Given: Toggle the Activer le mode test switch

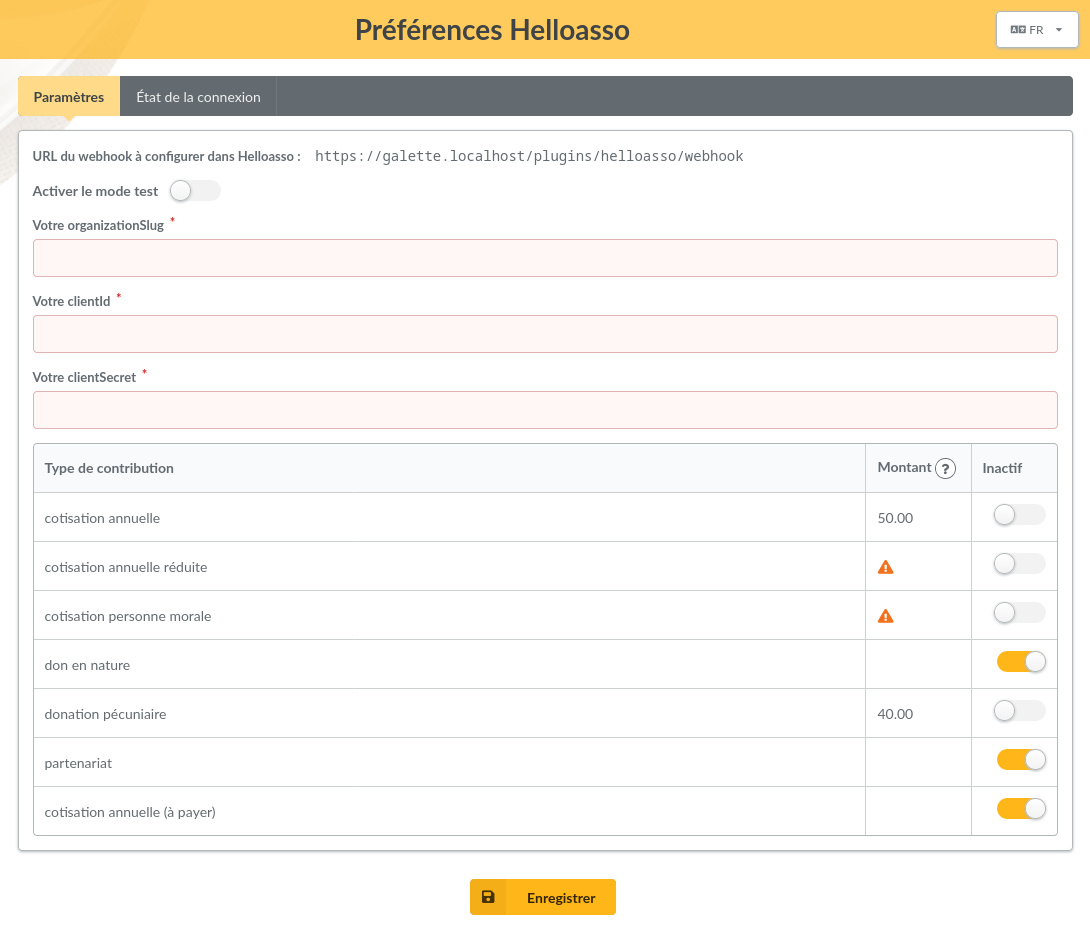Looking at the screenshot, I should [x=195, y=190].
